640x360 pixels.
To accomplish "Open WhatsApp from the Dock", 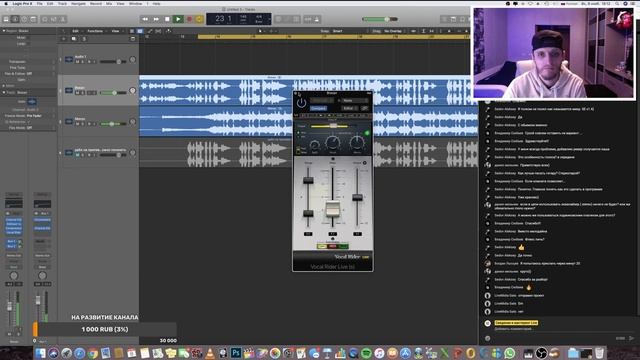I will pyautogui.click(x=510, y=353).
